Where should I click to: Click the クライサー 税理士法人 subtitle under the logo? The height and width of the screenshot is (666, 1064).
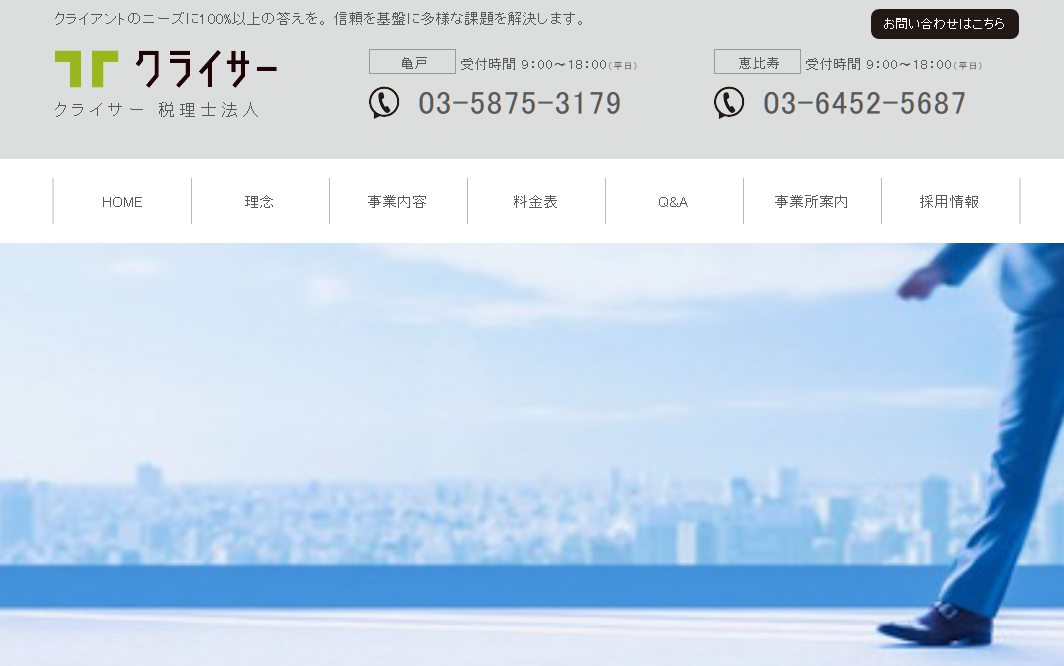pyautogui.click(x=157, y=110)
